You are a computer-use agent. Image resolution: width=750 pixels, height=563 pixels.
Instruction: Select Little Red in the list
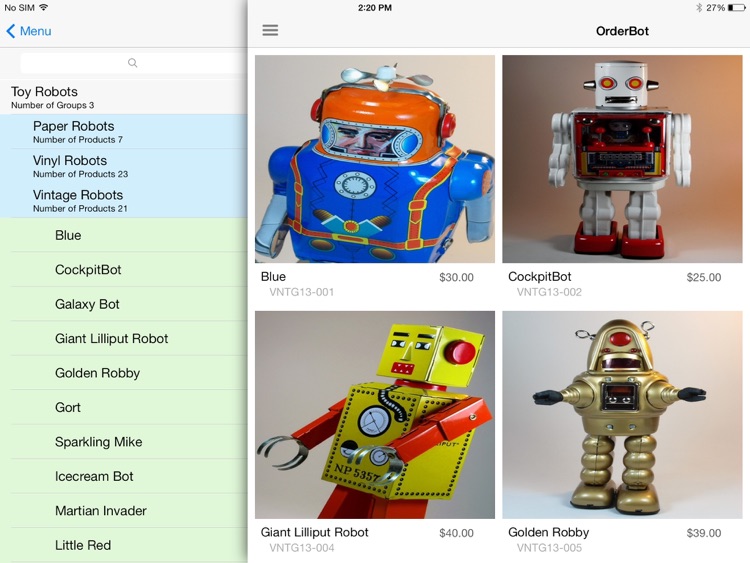click(x=123, y=545)
